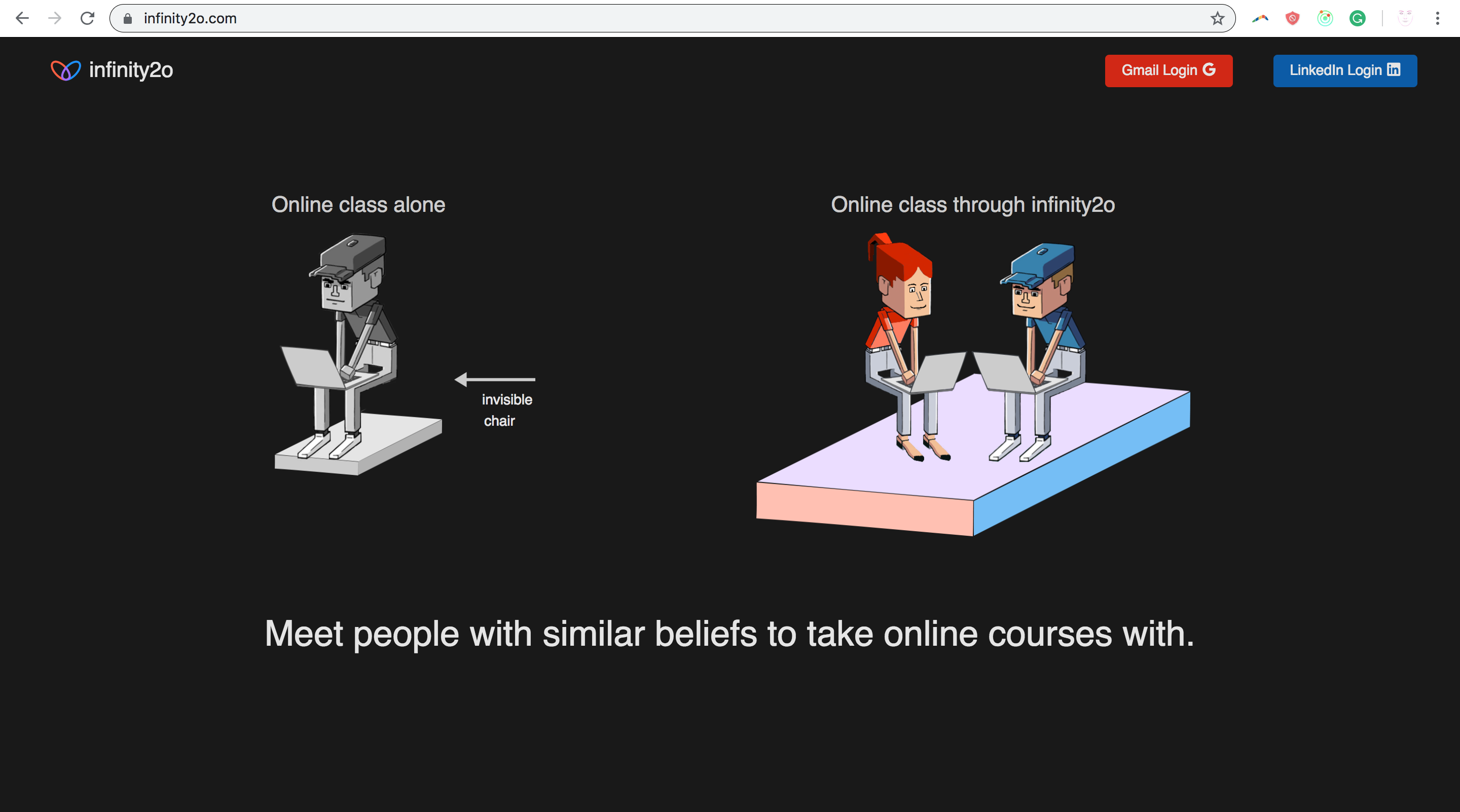Open the red shield ad-blocker extension
Image resolution: width=1460 pixels, height=812 pixels.
pos(1292,19)
